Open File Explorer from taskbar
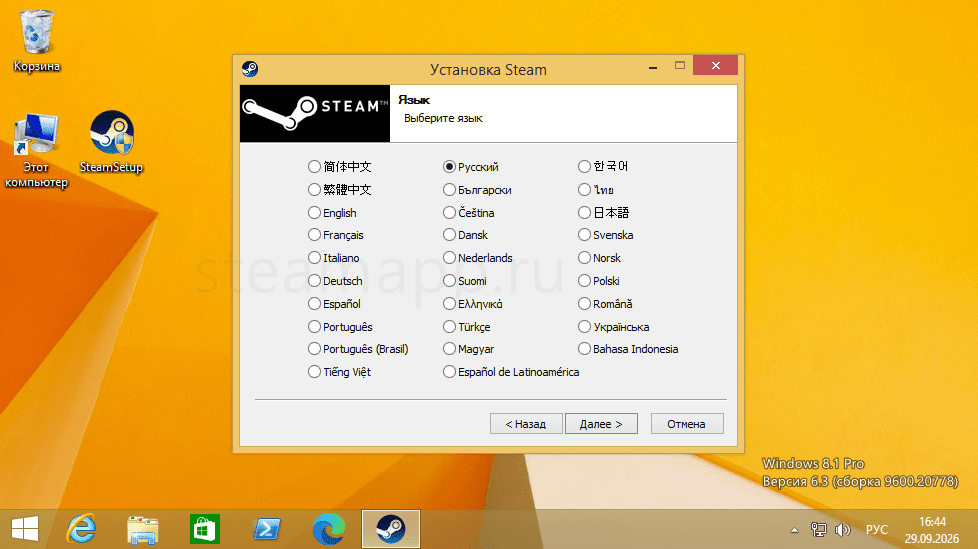 pos(143,529)
